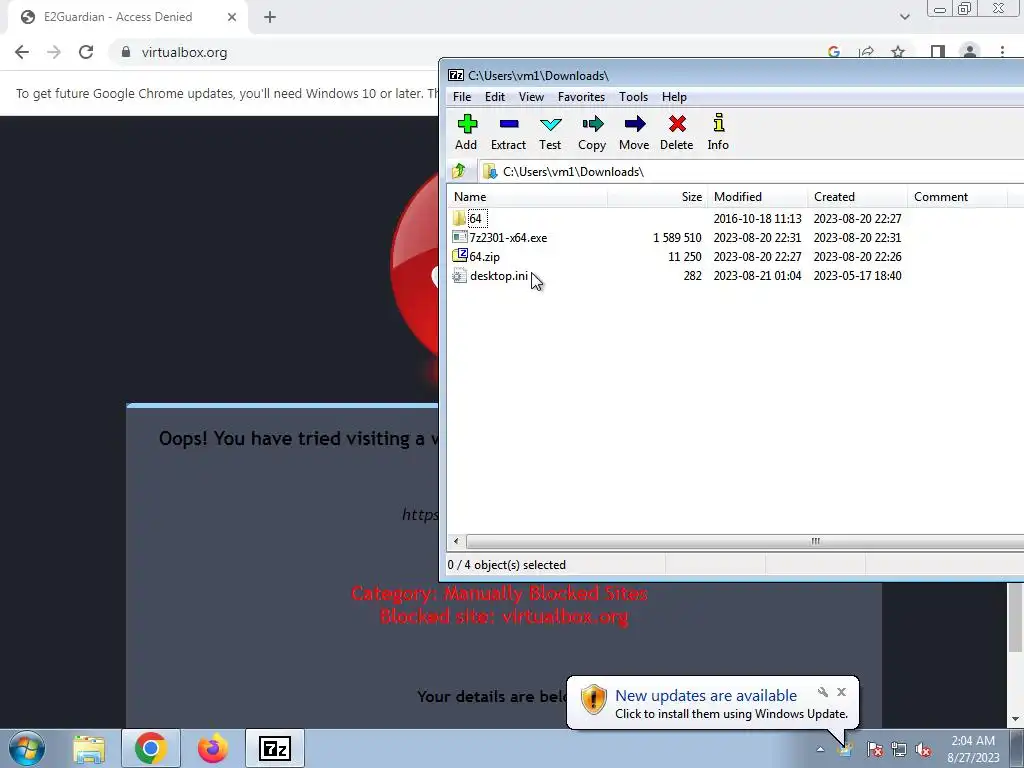
Task: View site info via the lock icon
Action: click(126, 52)
